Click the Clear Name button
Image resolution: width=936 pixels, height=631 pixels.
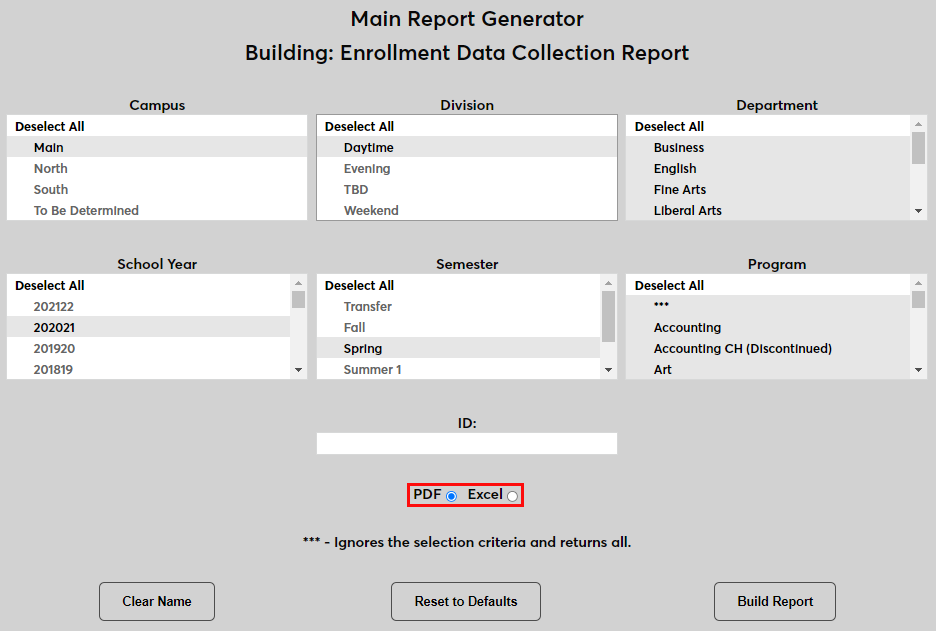157,601
